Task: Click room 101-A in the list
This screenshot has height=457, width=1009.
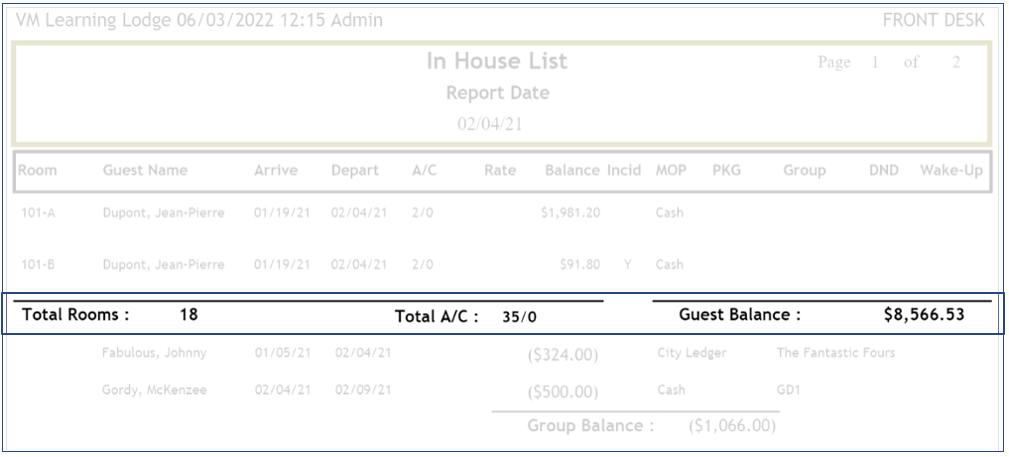Action: tap(38, 212)
